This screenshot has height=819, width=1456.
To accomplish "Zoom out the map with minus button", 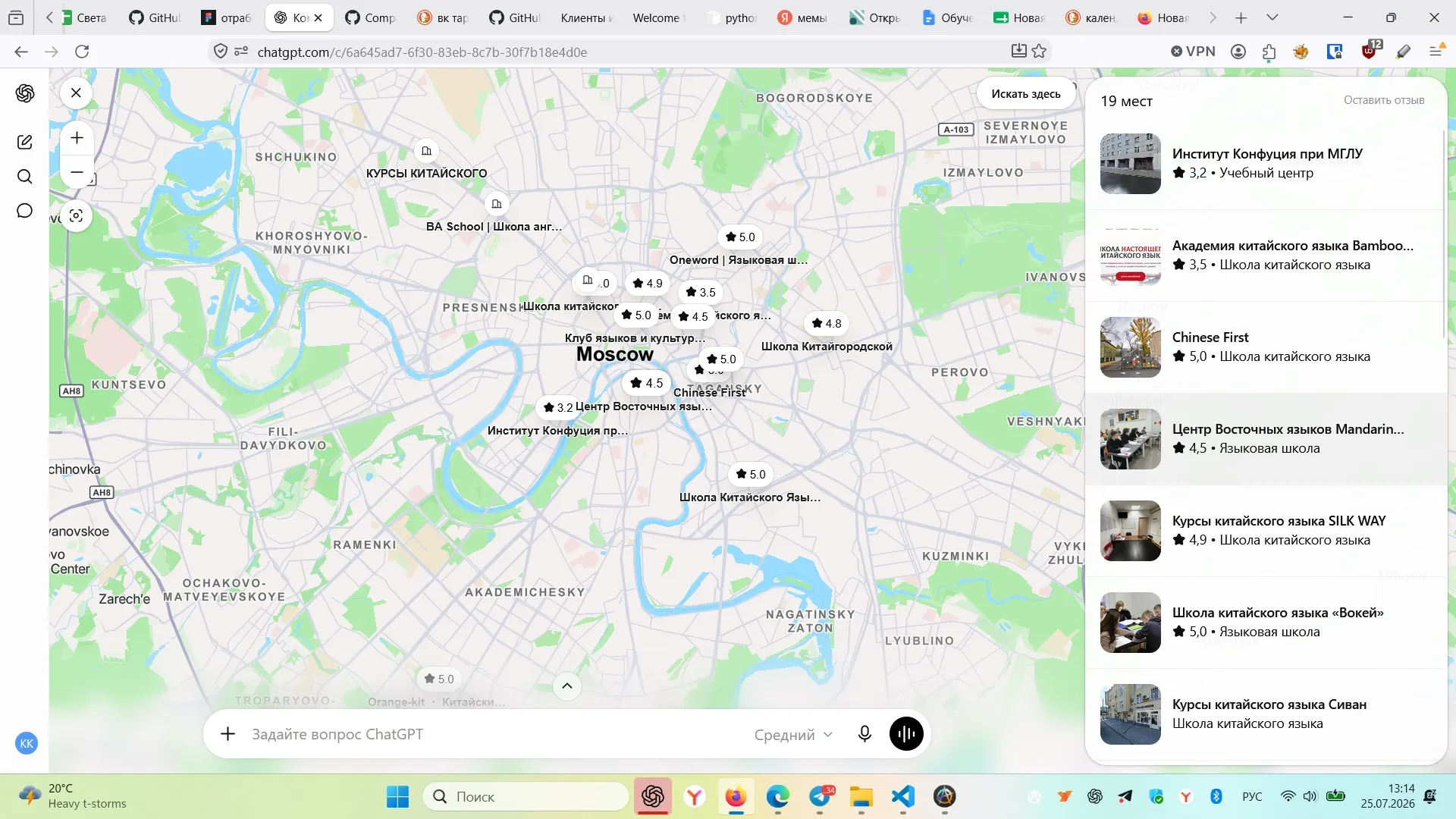I will (77, 172).
